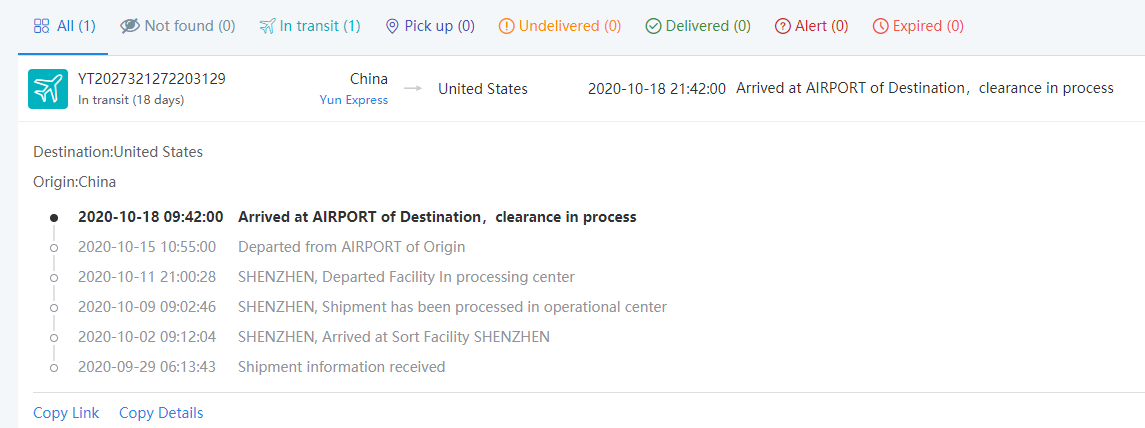Click the location pin Pick up icon
This screenshot has height=428, width=1145.
click(392, 26)
